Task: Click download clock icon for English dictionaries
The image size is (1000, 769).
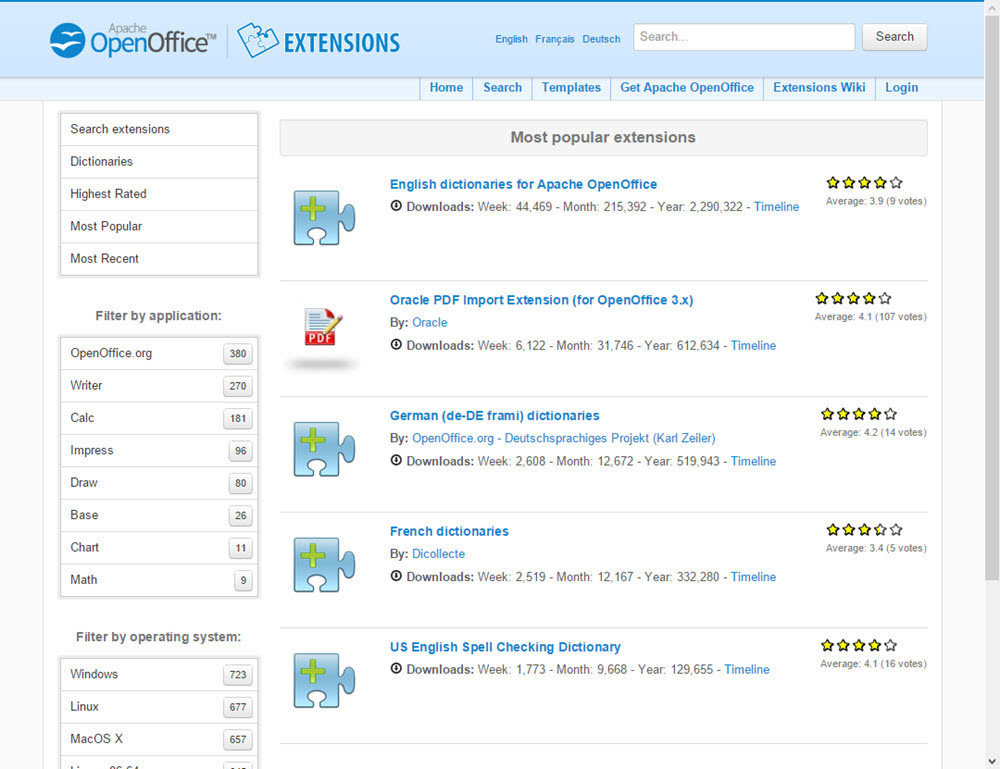Action: coord(396,206)
